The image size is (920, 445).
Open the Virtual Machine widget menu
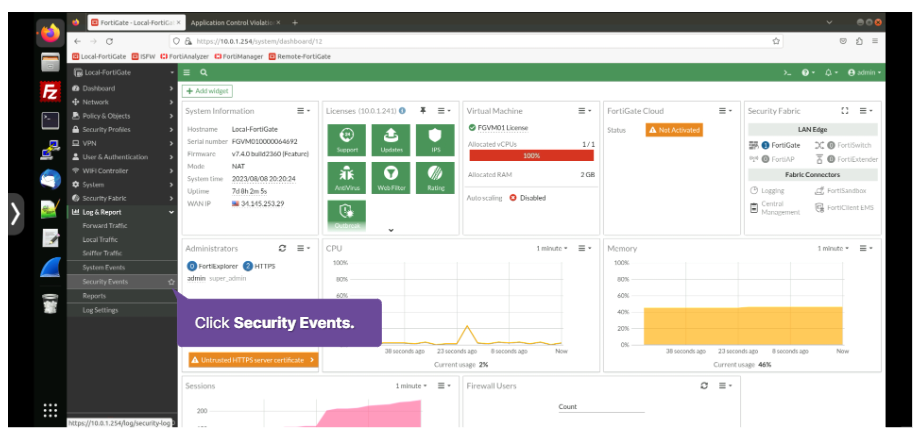585,111
